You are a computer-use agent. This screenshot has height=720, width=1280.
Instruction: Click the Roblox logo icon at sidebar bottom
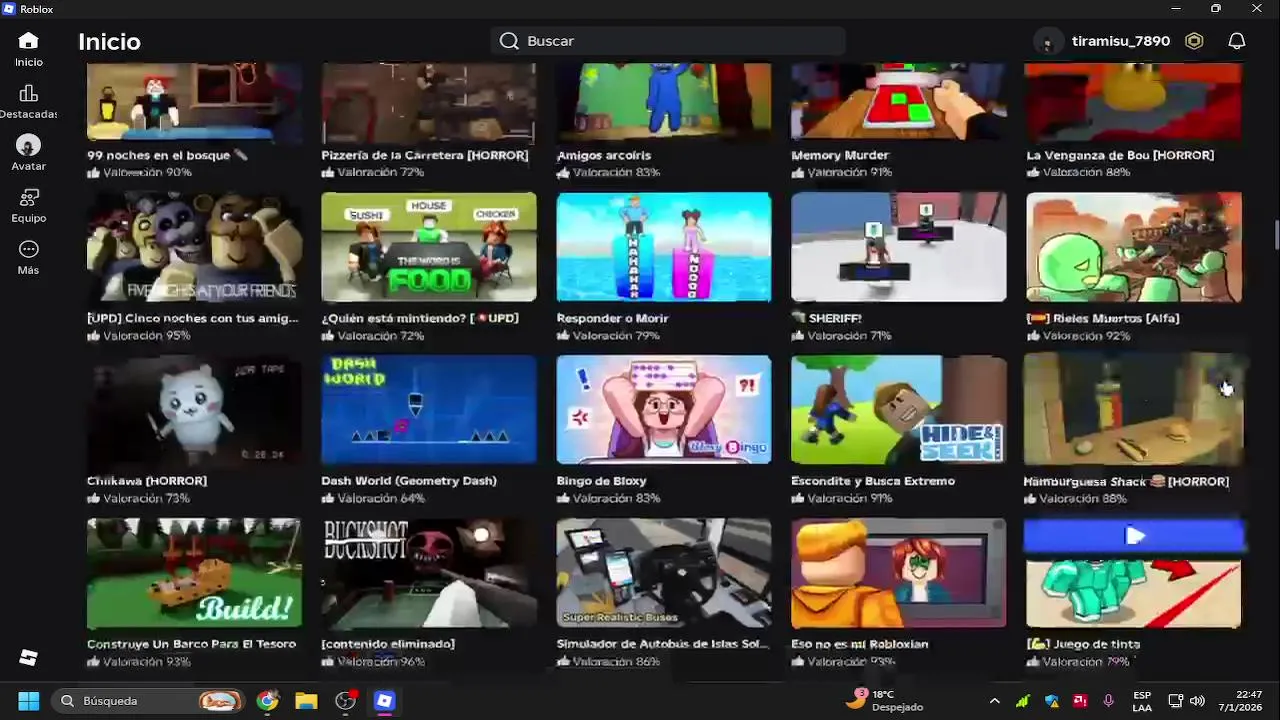(28, 657)
